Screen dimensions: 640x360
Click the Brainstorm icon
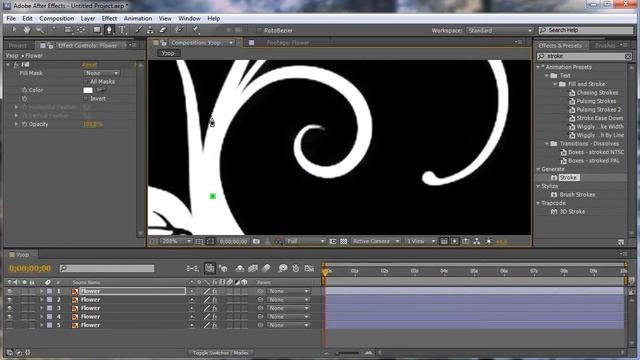pyautogui.click(x=282, y=268)
